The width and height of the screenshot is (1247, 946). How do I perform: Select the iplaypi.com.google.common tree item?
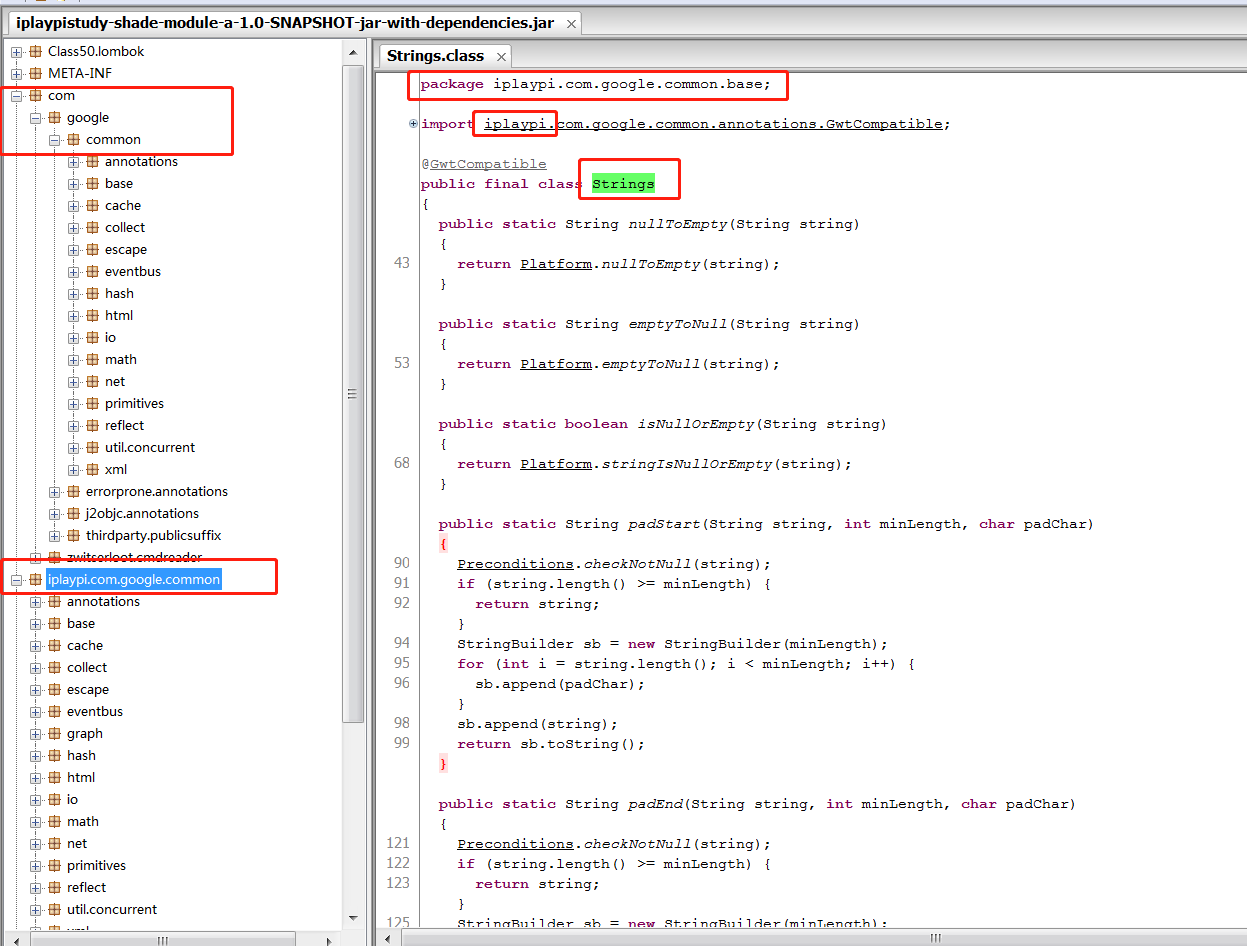[134, 579]
